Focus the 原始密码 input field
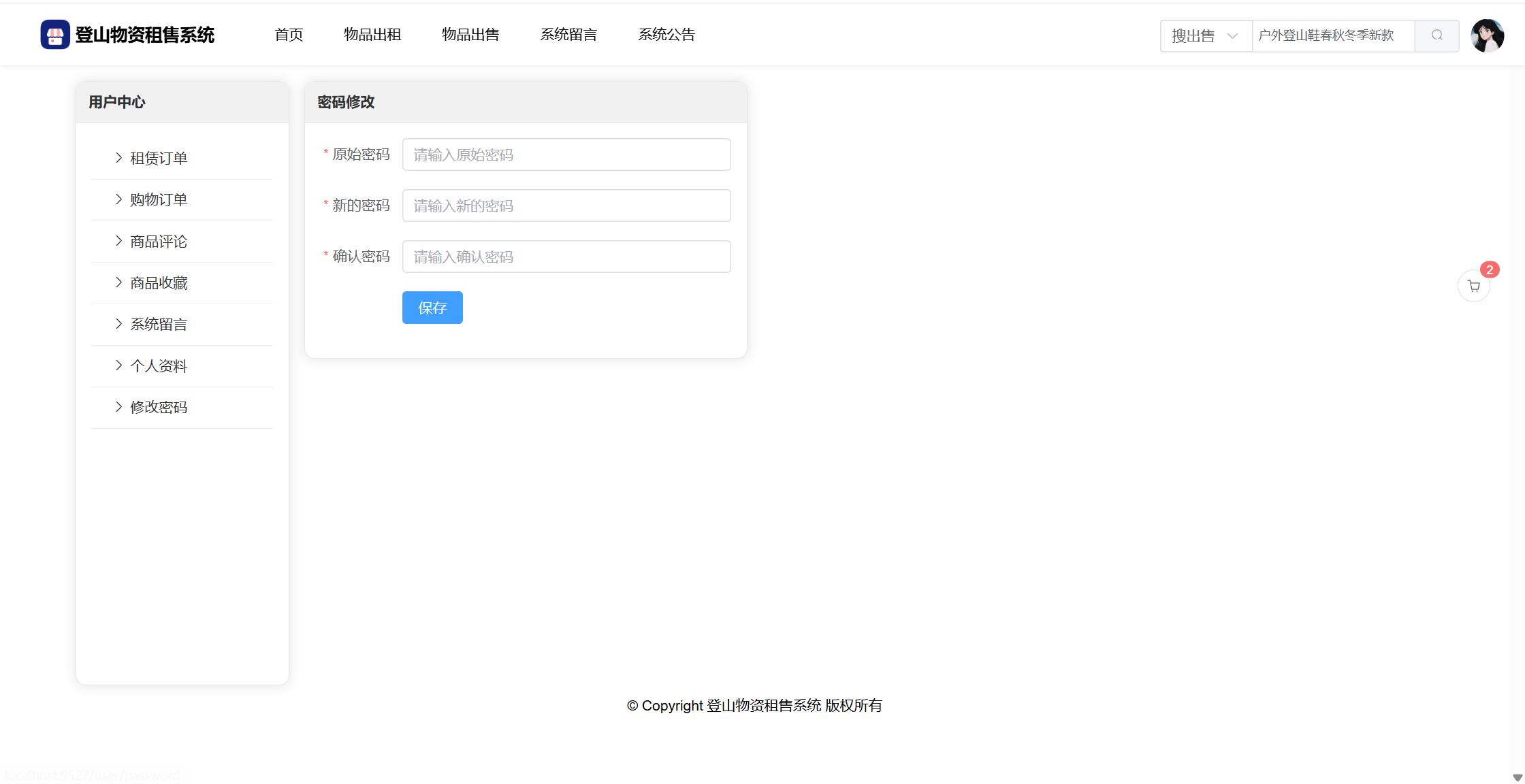 click(566, 154)
